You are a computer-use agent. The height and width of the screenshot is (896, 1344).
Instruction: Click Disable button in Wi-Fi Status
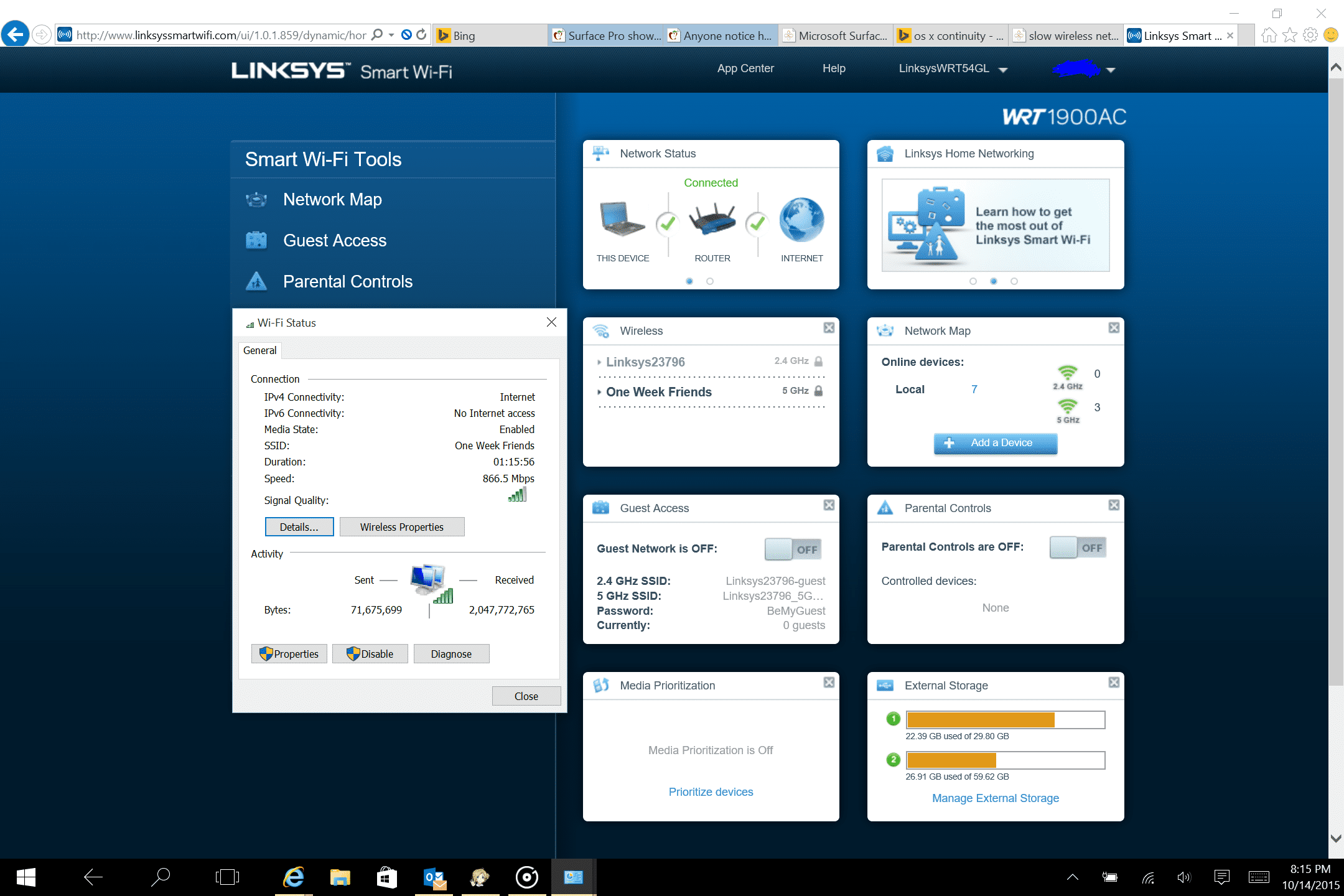point(370,654)
